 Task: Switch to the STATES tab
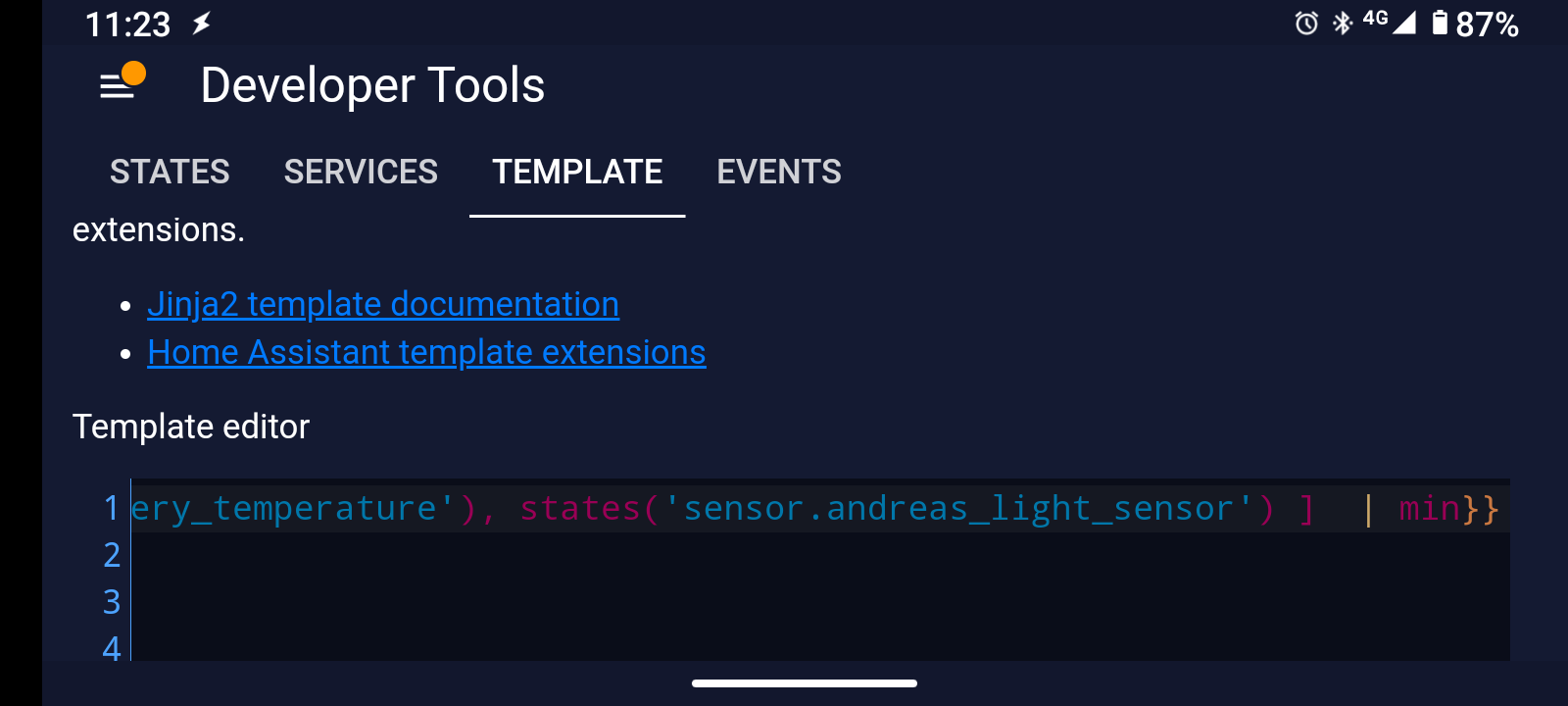(x=170, y=172)
